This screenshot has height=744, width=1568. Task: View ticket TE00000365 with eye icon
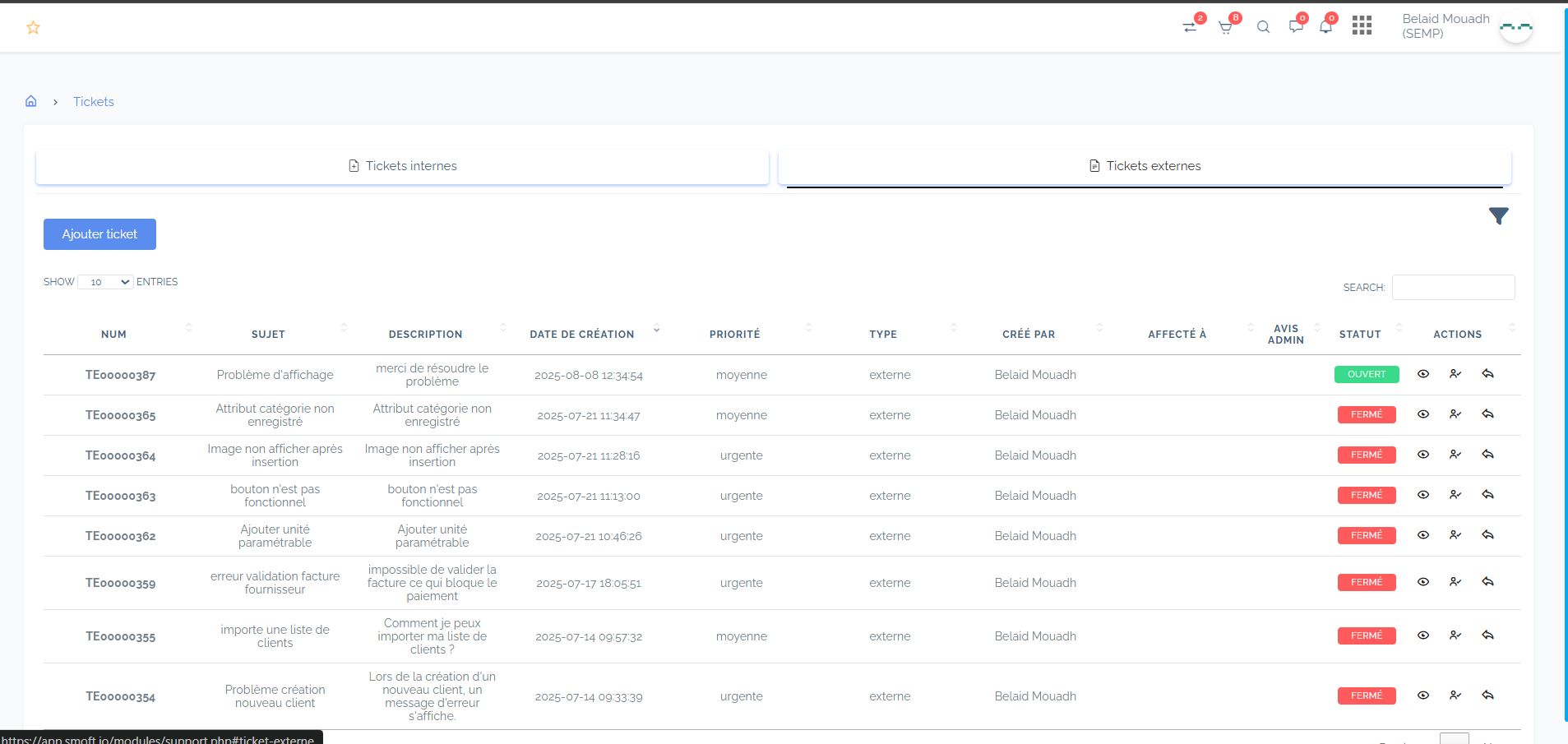tap(1423, 414)
